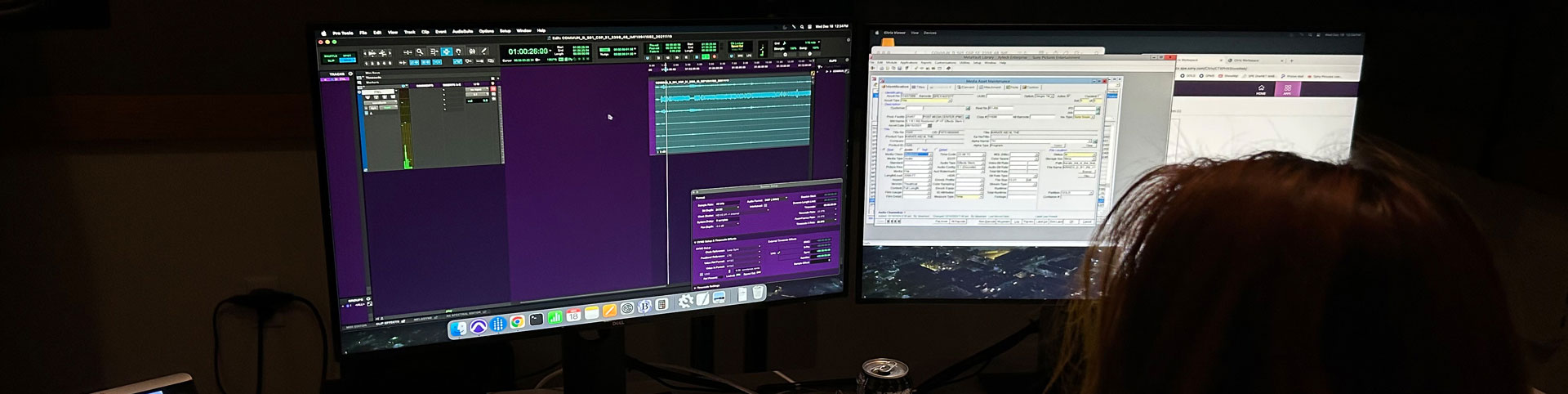Select the Trim tool in Pro Tools toolbar
The height and width of the screenshot is (394, 1568).
[434, 51]
